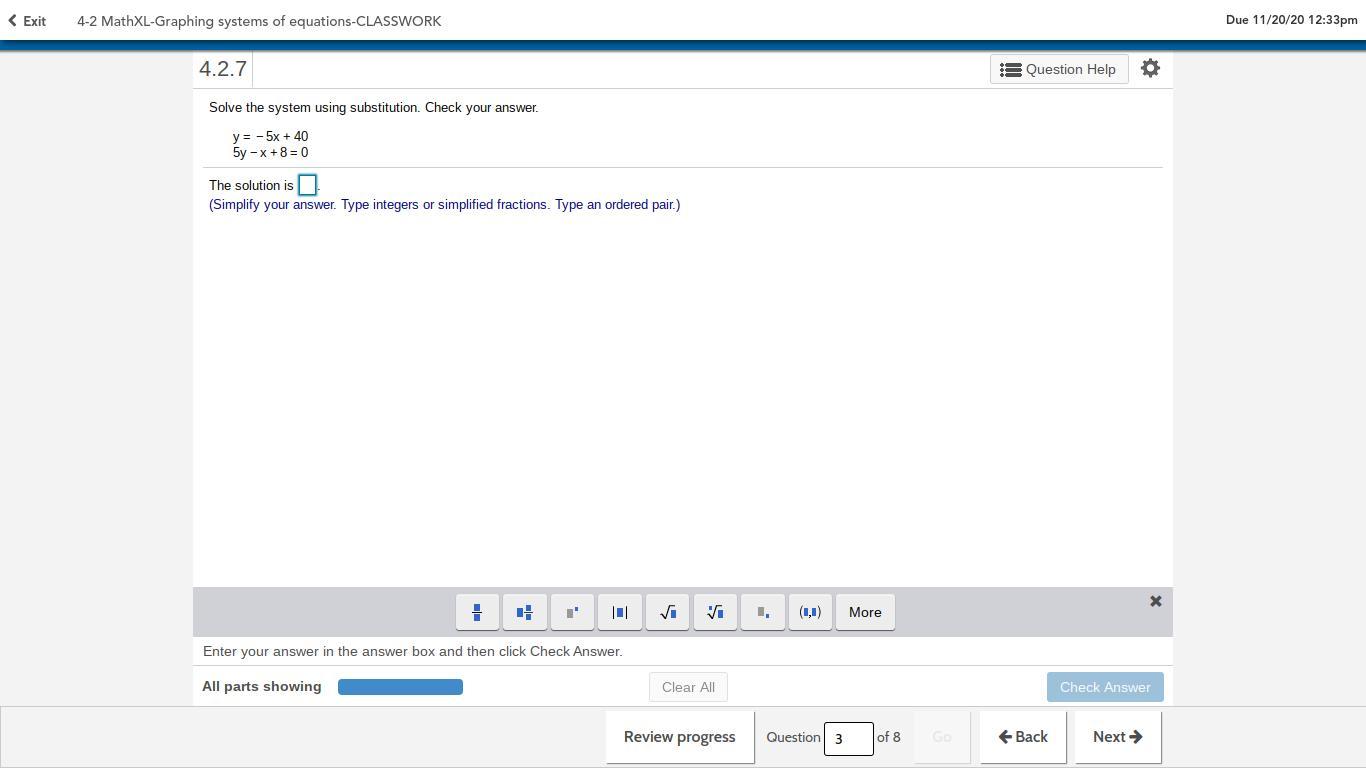Click the solution answer box
Screen dimensions: 1366x768
click(x=308, y=185)
